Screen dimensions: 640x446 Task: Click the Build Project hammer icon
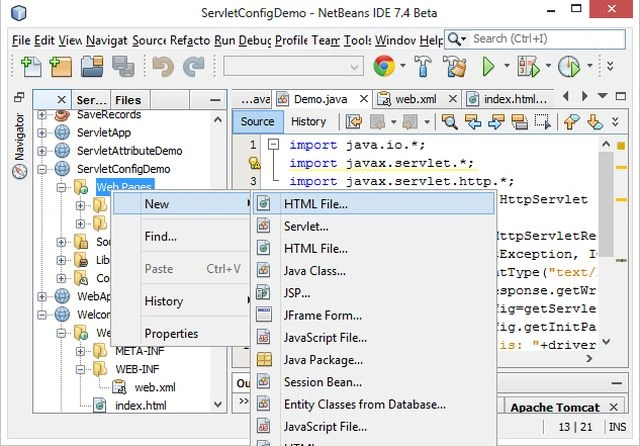[422, 67]
